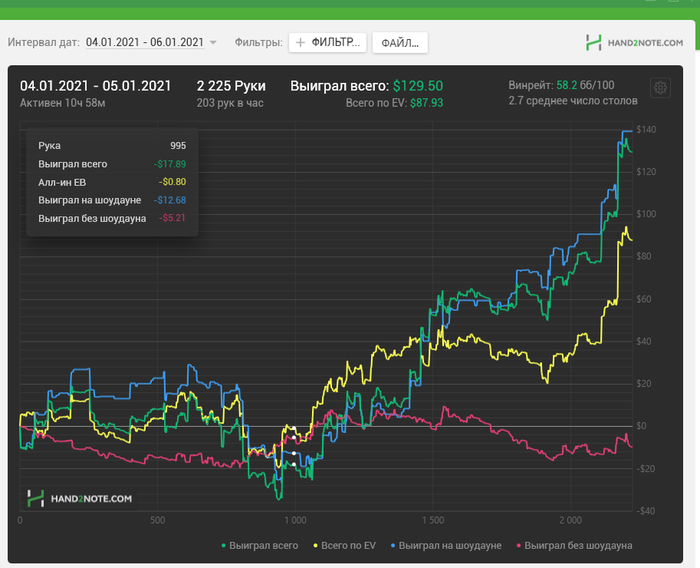This screenshot has height=568, width=700.
Task: Toggle the 'Выиграл без шоудауна' pink legend series
Action: 574,545
